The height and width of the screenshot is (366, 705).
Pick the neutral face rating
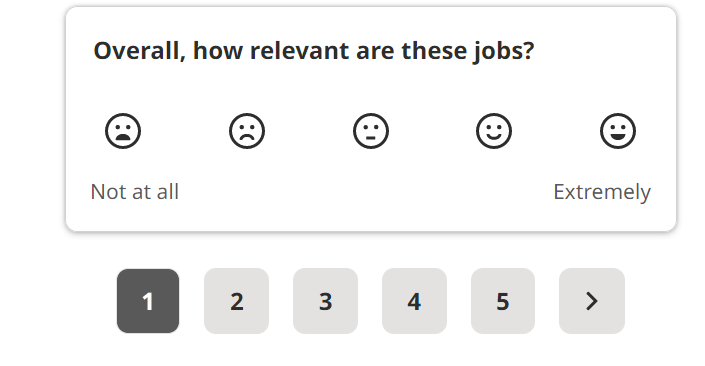(370, 131)
